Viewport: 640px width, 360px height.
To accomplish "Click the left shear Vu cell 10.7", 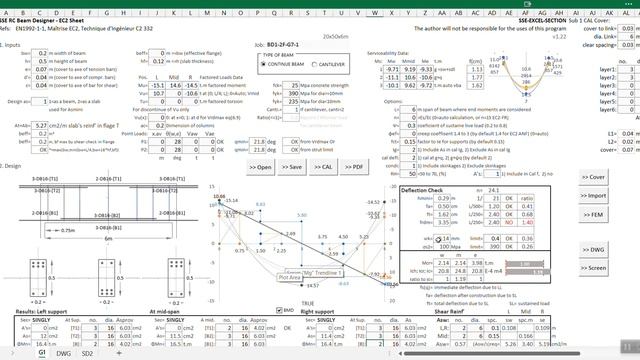I will pyautogui.click(x=157, y=93).
